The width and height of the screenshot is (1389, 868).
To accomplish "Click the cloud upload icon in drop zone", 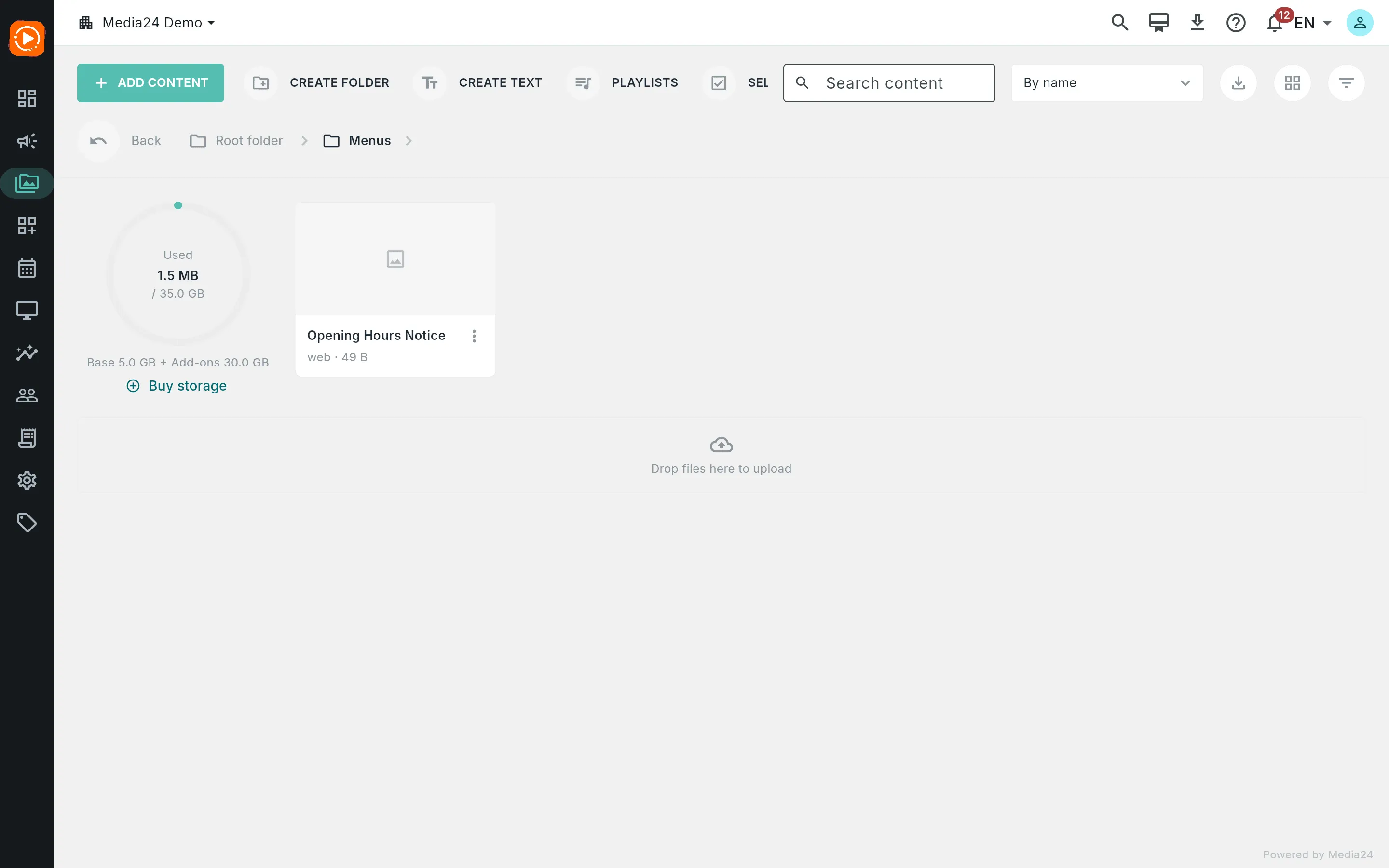I will pyautogui.click(x=722, y=445).
